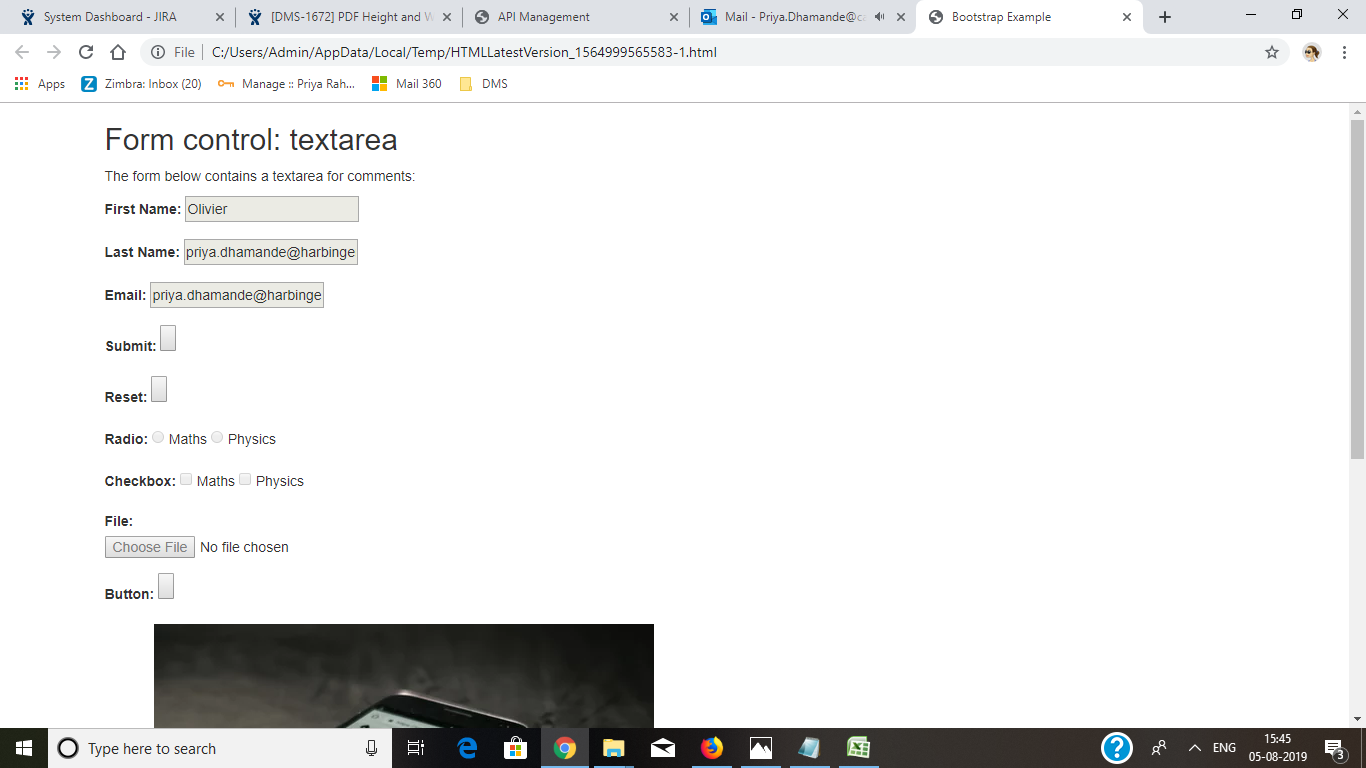Select the Maths radio button
1366x768 pixels.
click(x=158, y=437)
